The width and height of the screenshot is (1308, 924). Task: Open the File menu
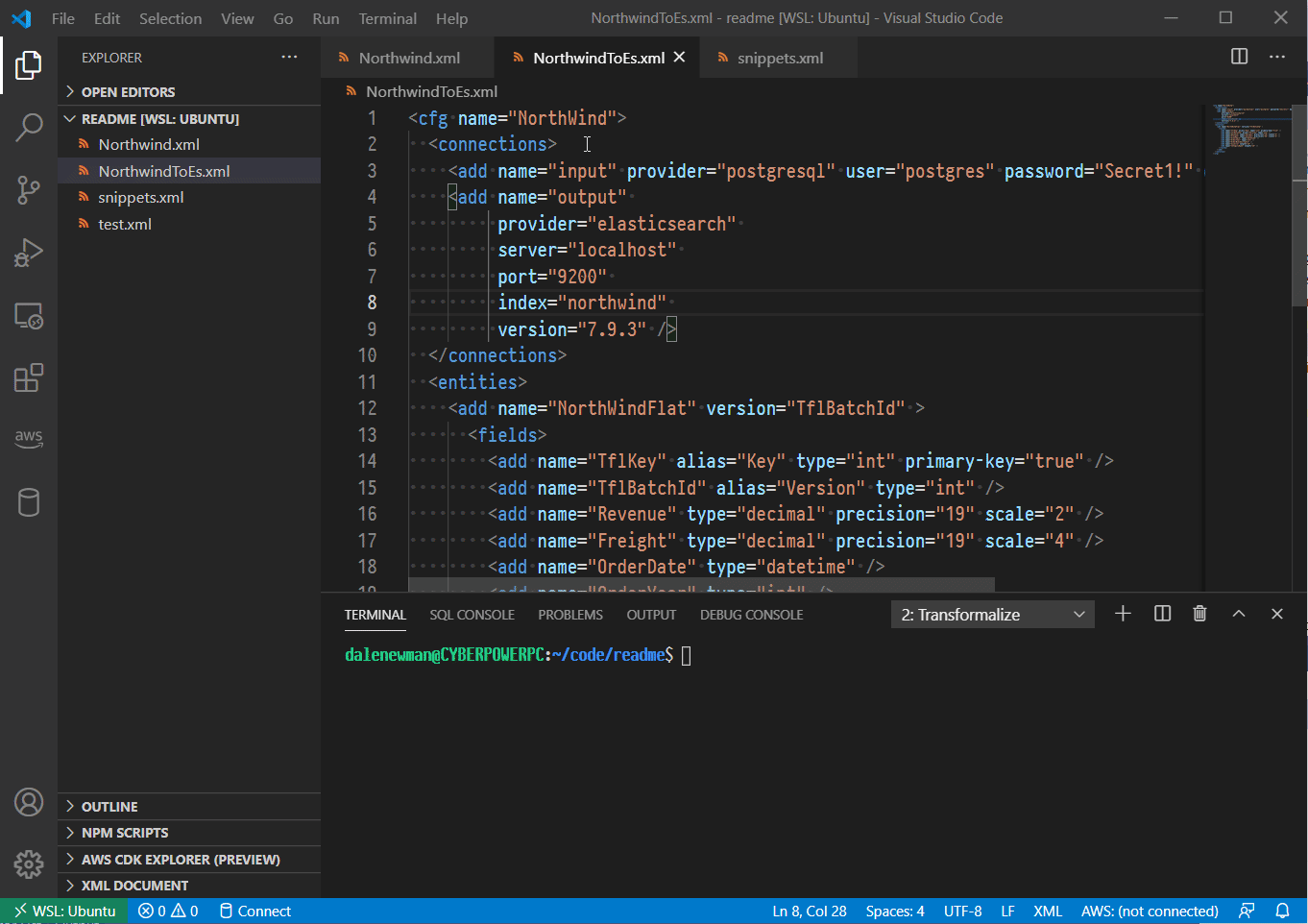tap(63, 18)
